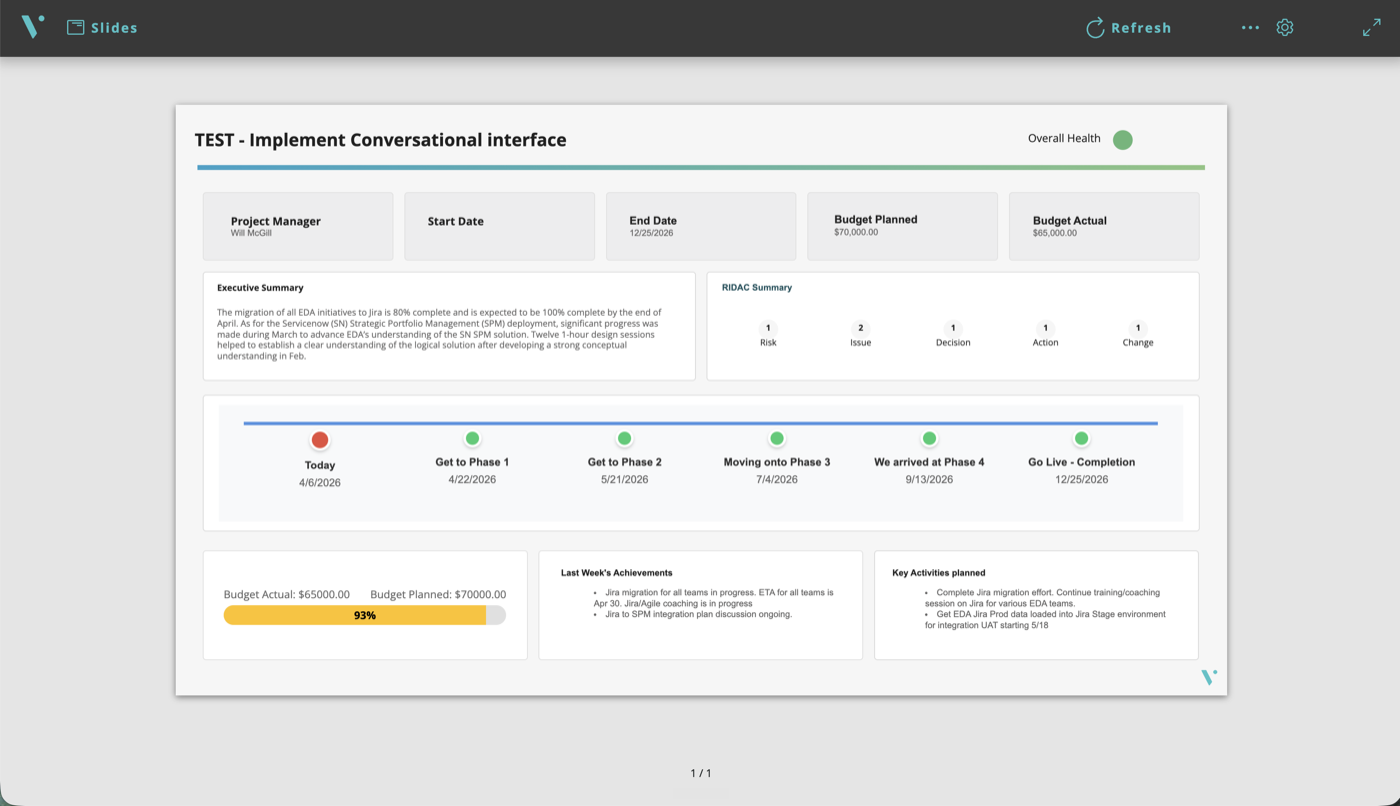Click the Decision count badge
The height and width of the screenshot is (806, 1400).
click(x=953, y=328)
